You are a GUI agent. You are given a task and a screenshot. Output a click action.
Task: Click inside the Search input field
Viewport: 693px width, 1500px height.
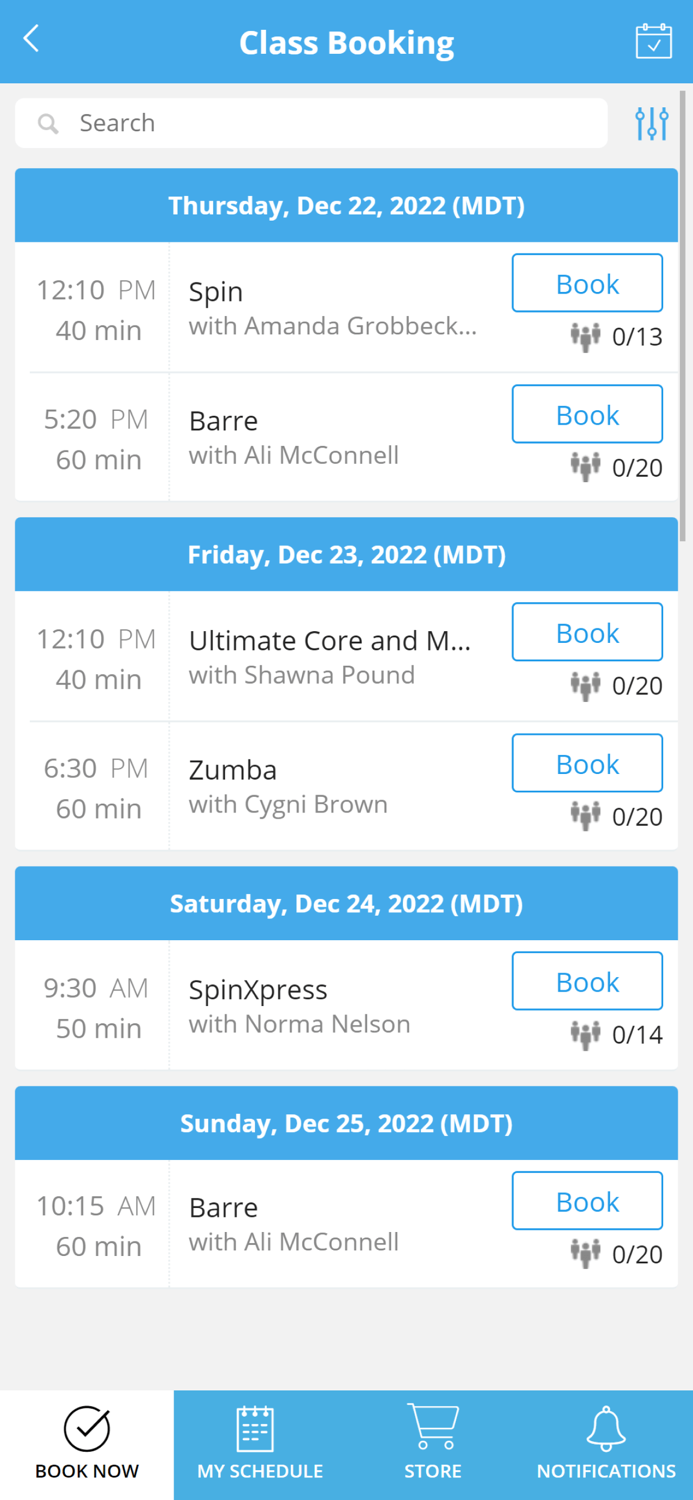click(x=300, y=123)
